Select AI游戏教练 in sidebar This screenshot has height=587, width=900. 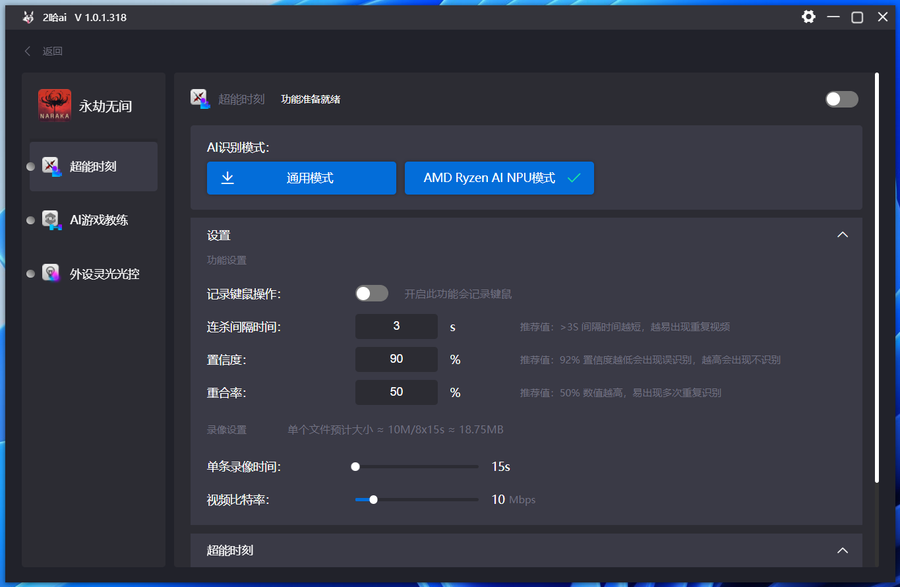pos(94,220)
